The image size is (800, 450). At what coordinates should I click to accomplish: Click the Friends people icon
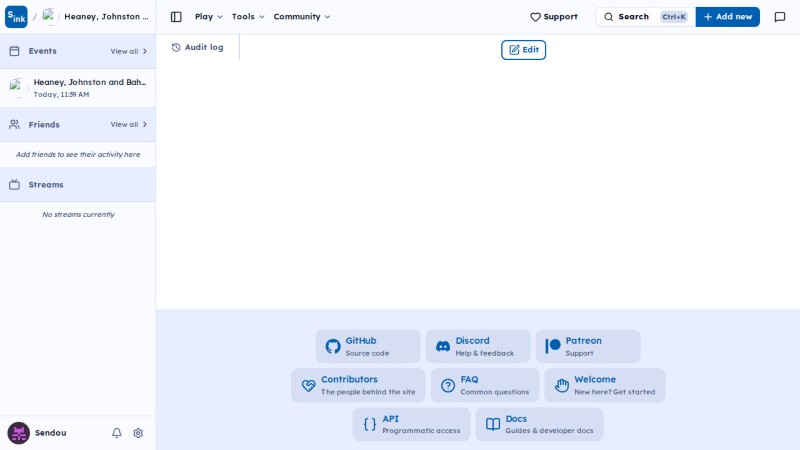[14, 124]
